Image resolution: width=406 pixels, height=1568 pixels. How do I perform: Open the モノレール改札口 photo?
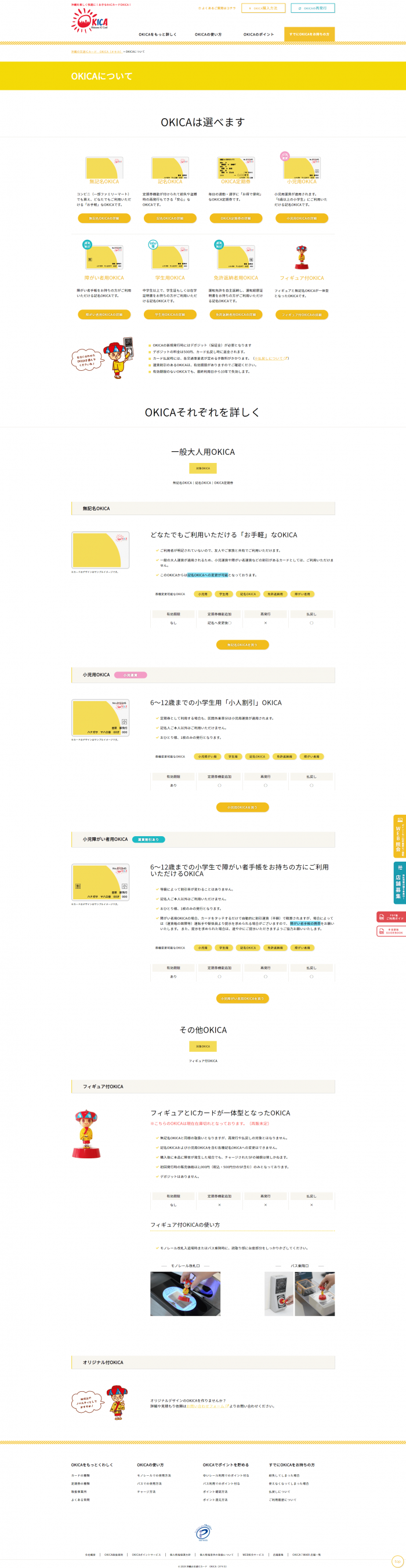[186, 1294]
